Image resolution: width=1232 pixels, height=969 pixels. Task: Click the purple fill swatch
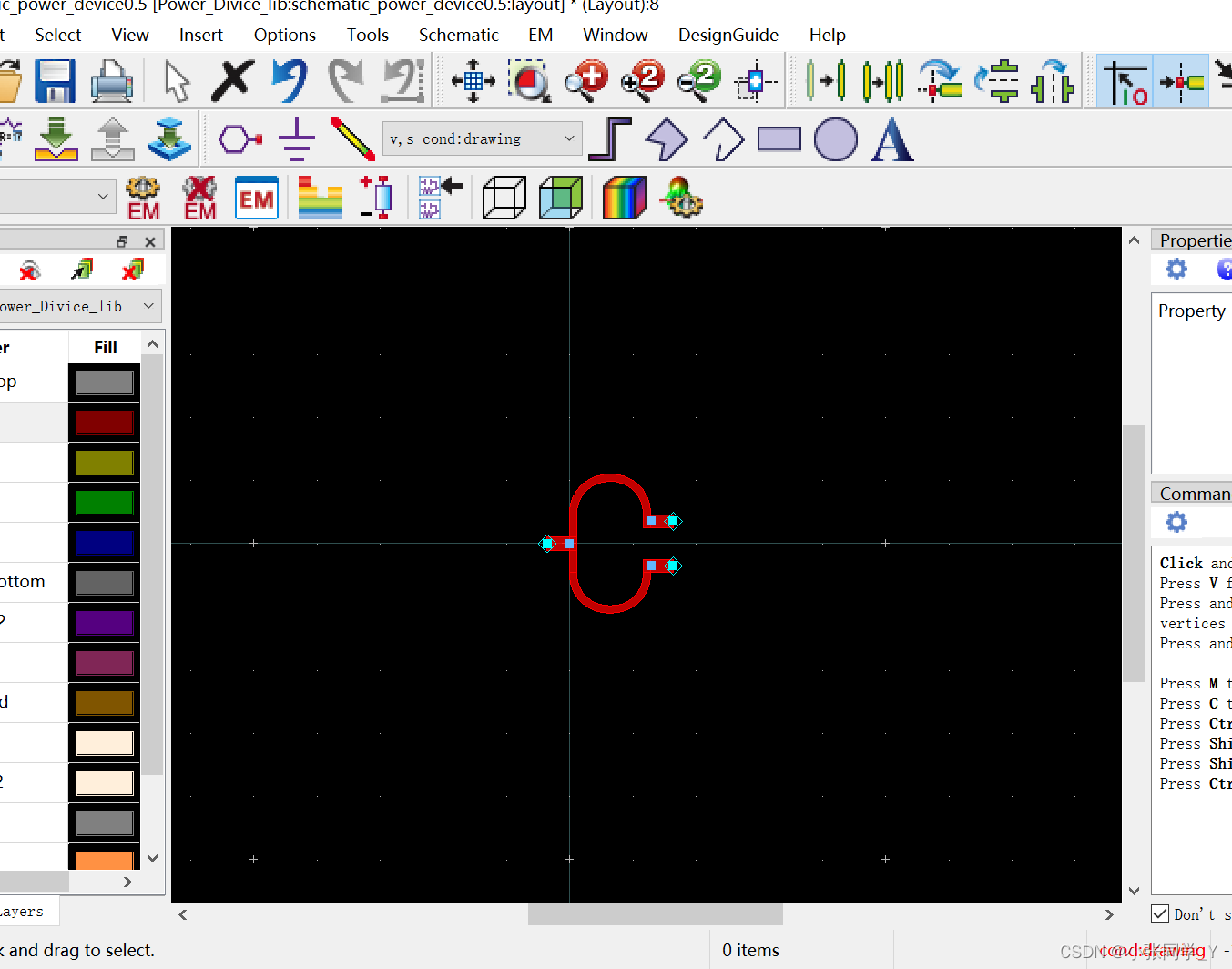click(105, 623)
